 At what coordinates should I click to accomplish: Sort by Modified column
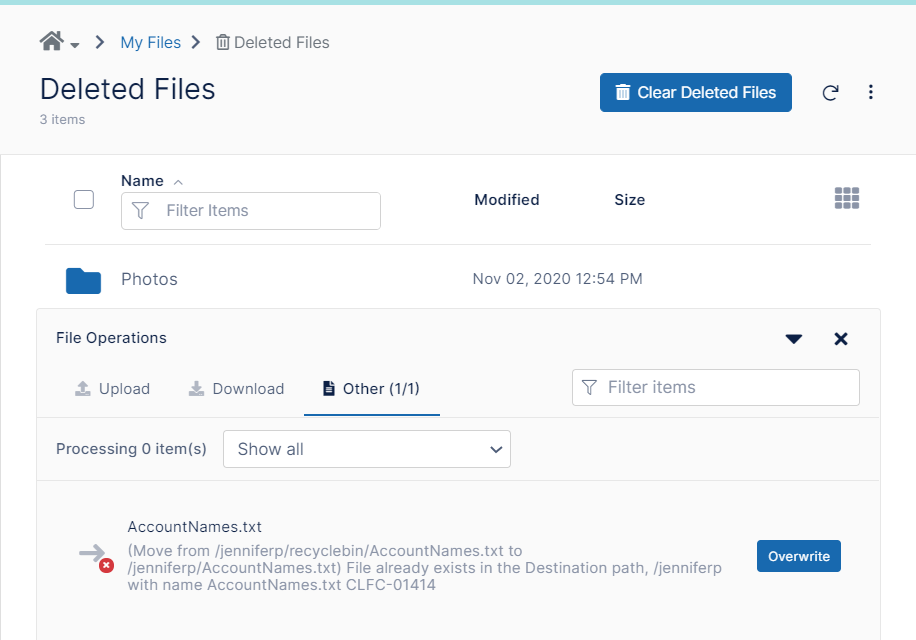(506, 200)
